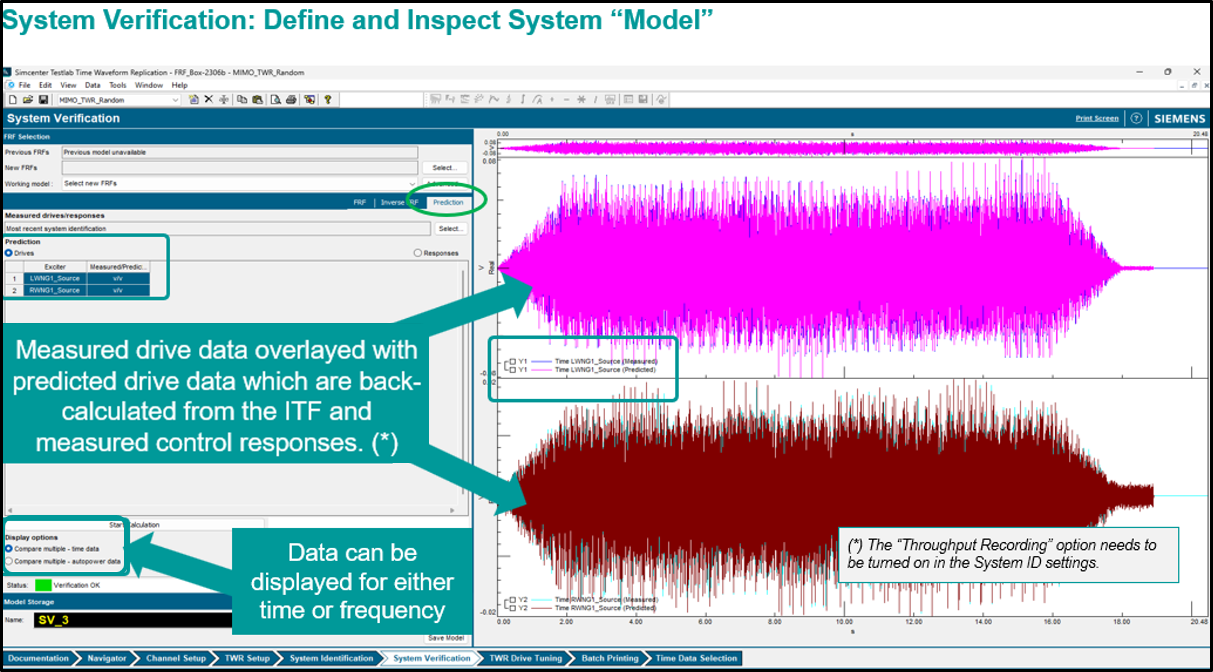Click the New project toolbar icon

[12, 100]
